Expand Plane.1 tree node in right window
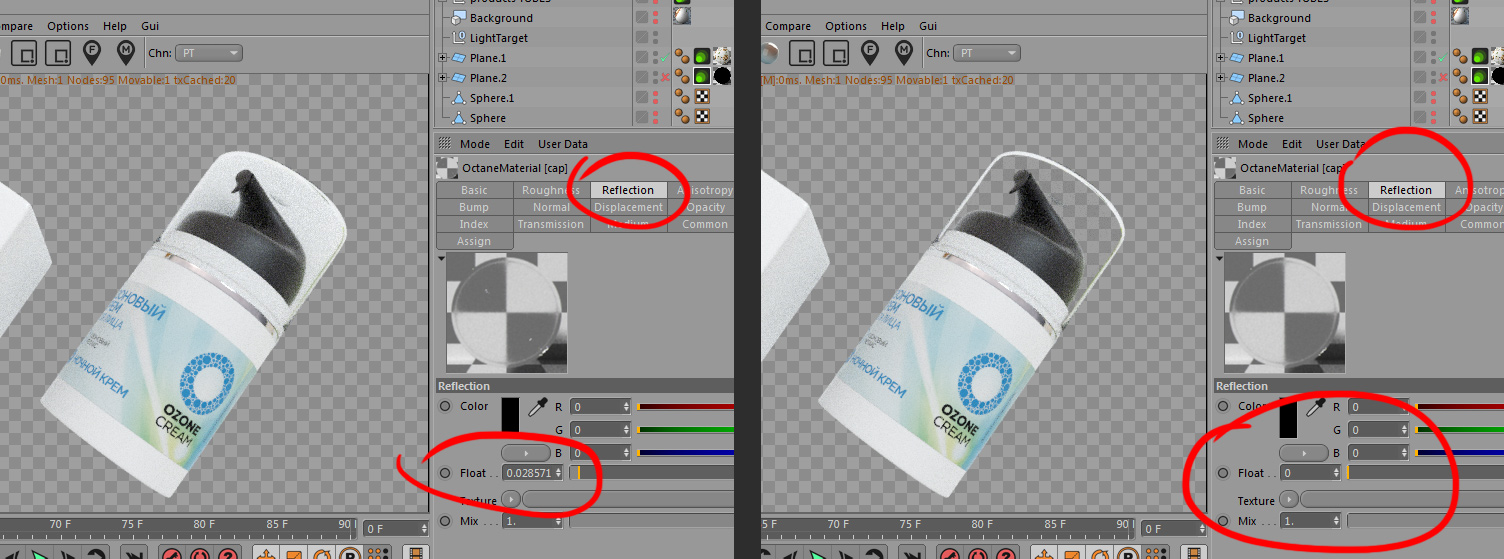 coord(1221,58)
